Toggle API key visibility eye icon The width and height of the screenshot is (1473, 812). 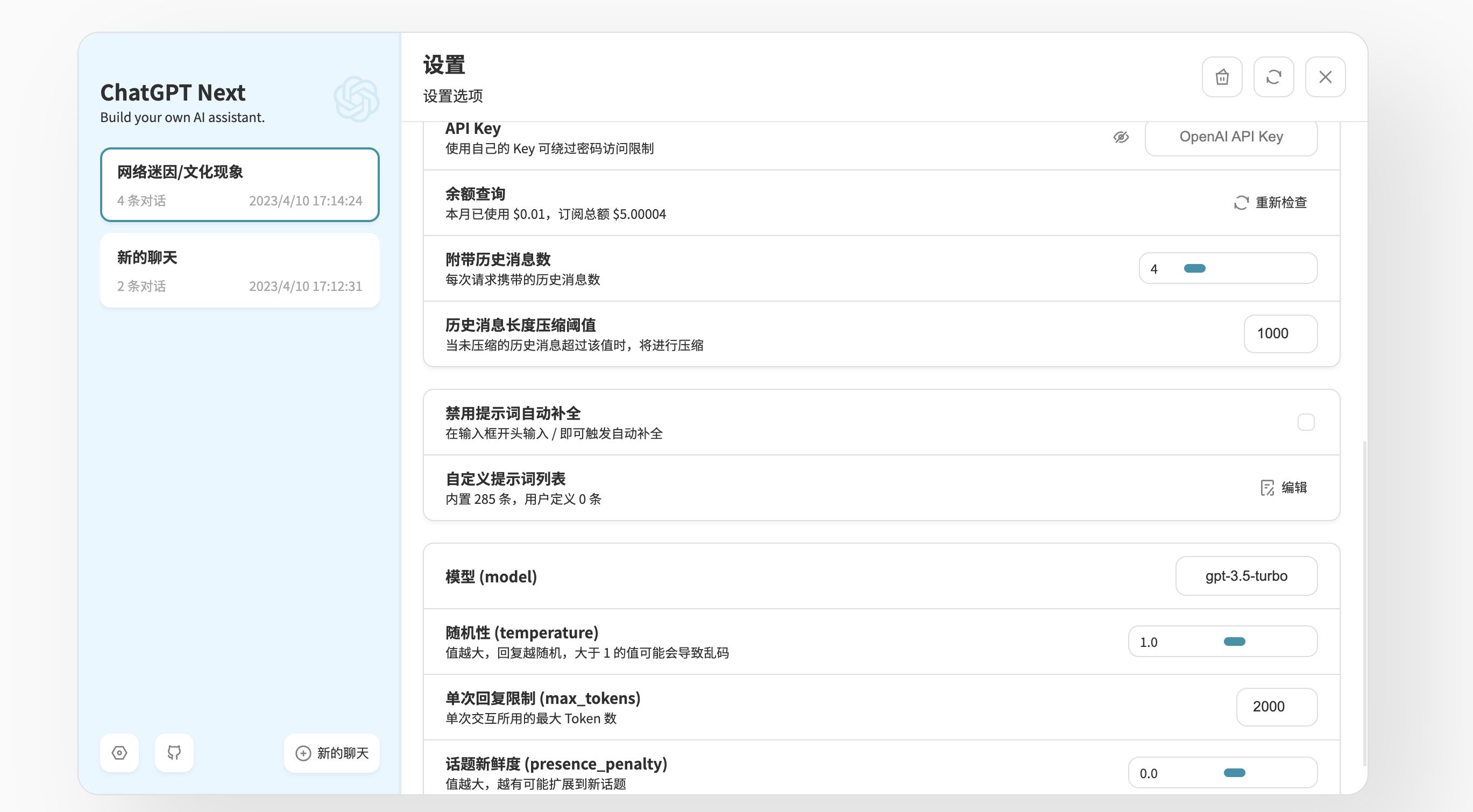pos(1121,137)
